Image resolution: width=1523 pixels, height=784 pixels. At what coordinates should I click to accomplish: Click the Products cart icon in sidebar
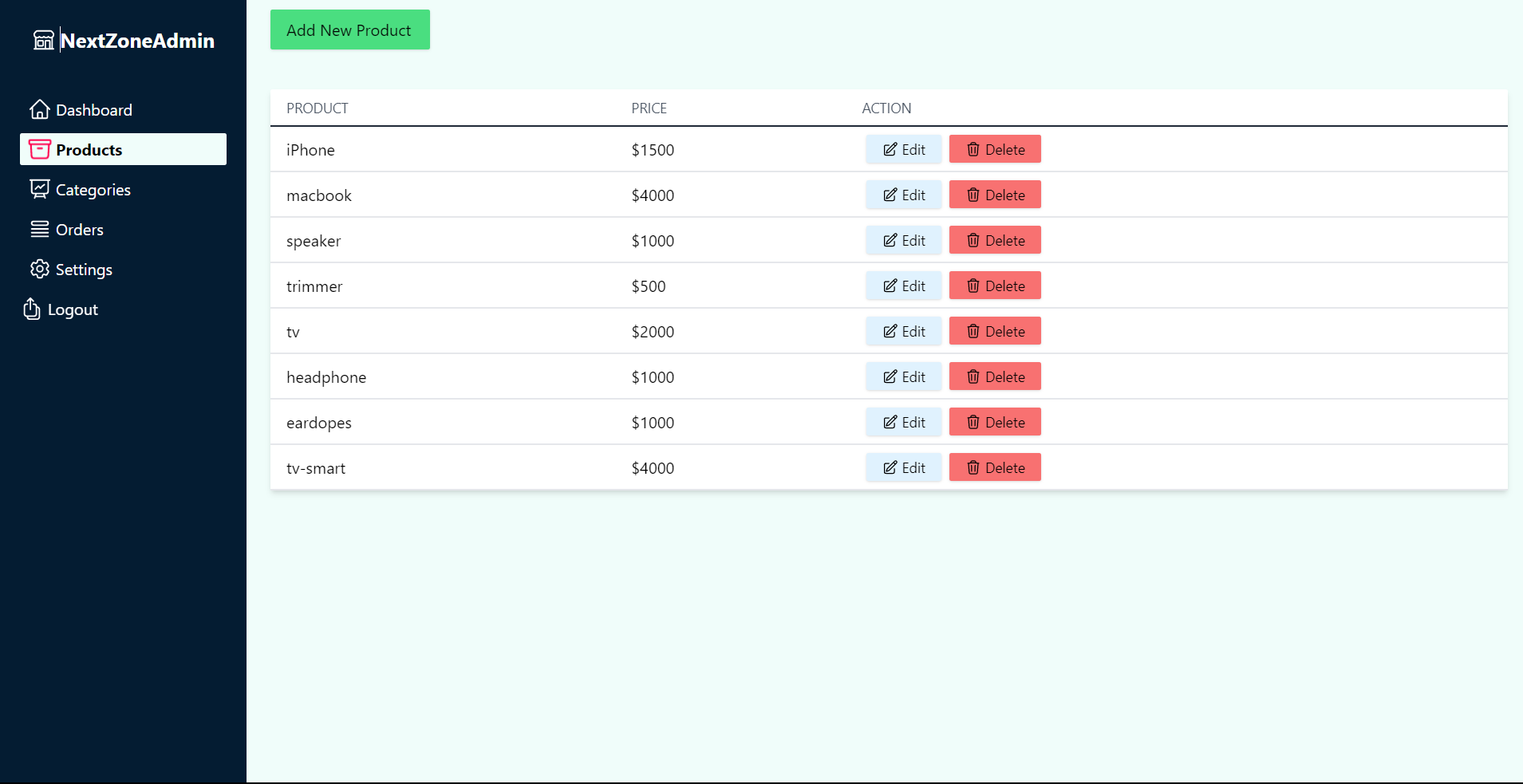click(40, 149)
